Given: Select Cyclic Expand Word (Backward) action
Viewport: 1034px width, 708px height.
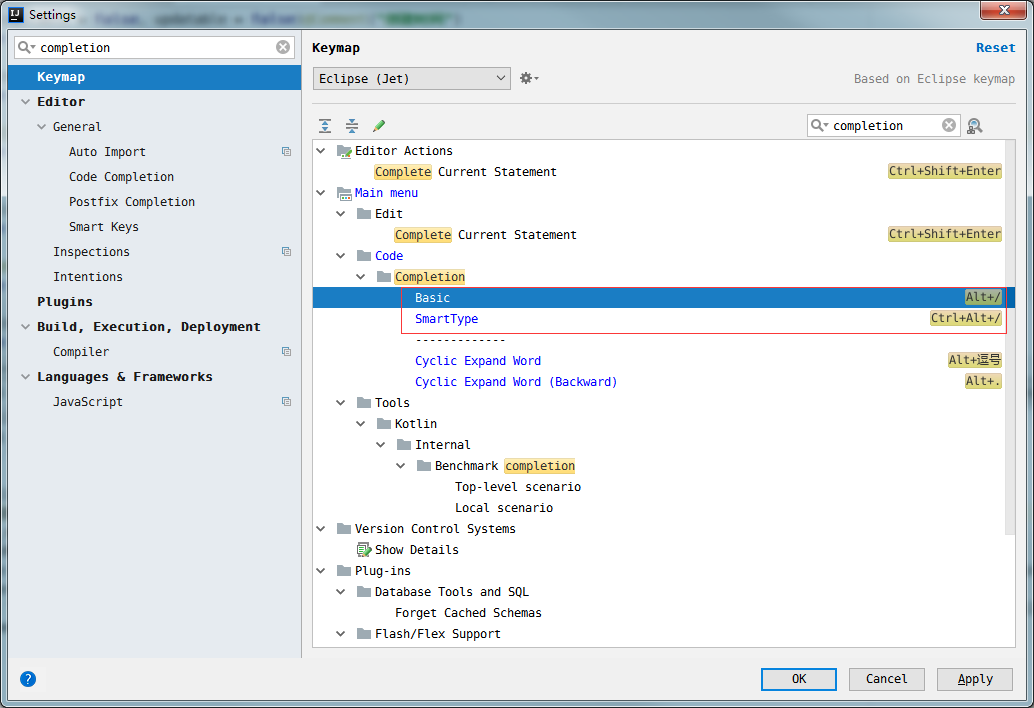Looking at the screenshot, I should click(516, 382).
